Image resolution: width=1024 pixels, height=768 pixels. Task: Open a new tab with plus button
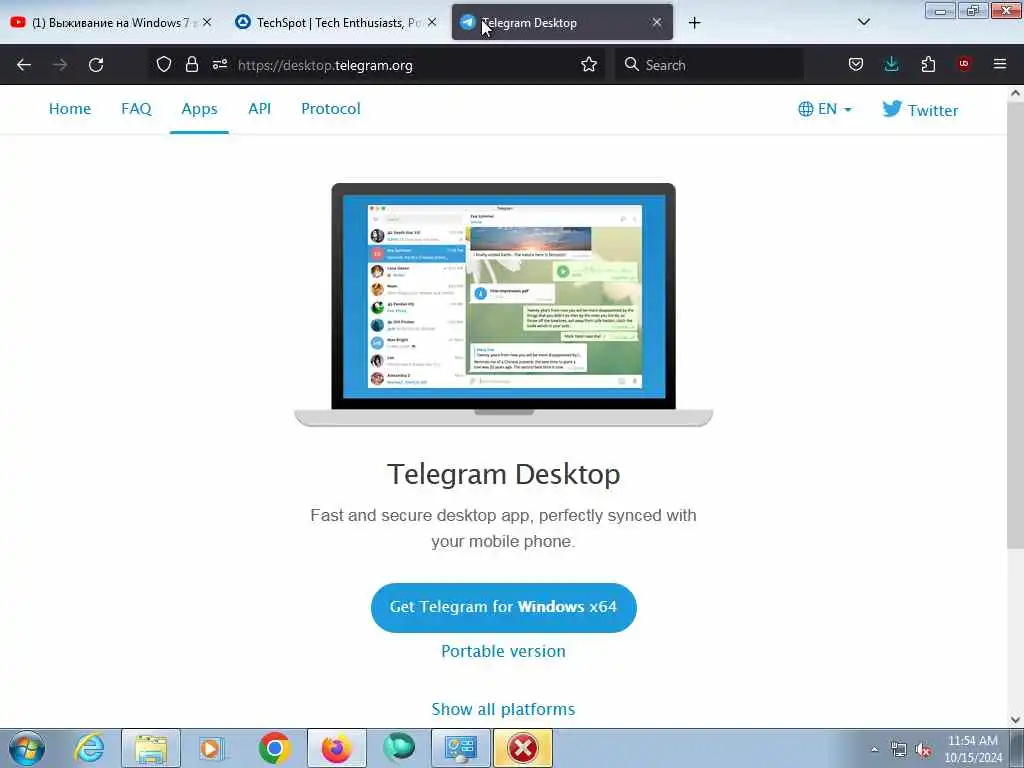tap(694, 23)
